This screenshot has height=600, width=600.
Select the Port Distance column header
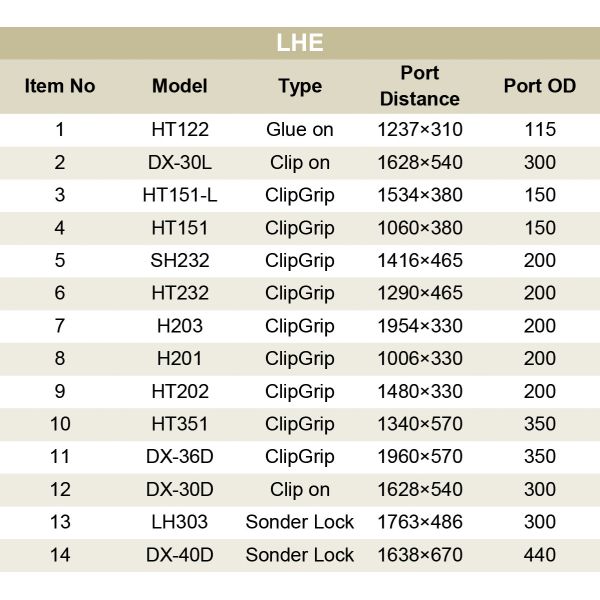(x=420, y=86)
